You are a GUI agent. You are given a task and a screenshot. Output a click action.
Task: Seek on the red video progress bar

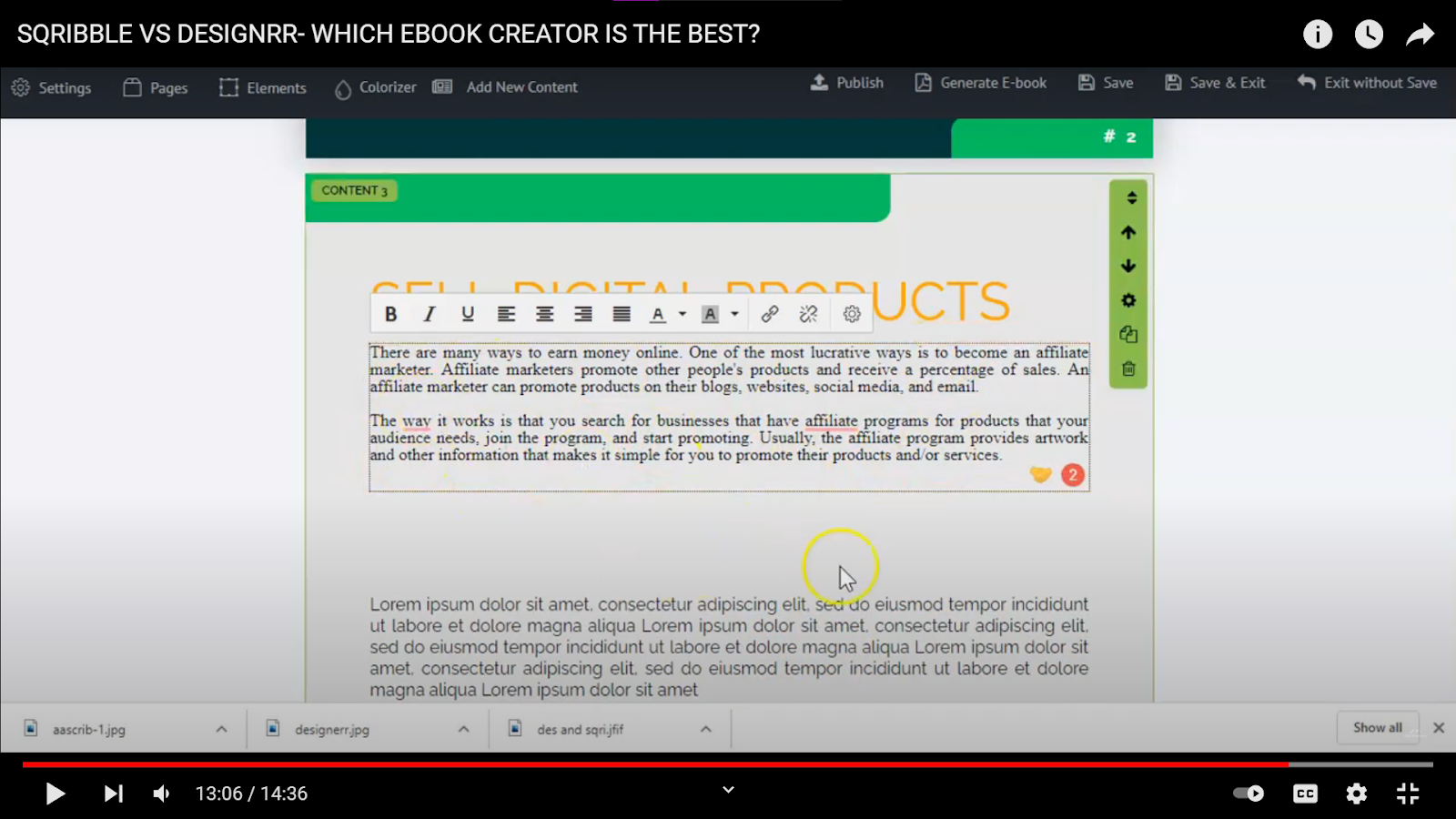tap(728, 764)
